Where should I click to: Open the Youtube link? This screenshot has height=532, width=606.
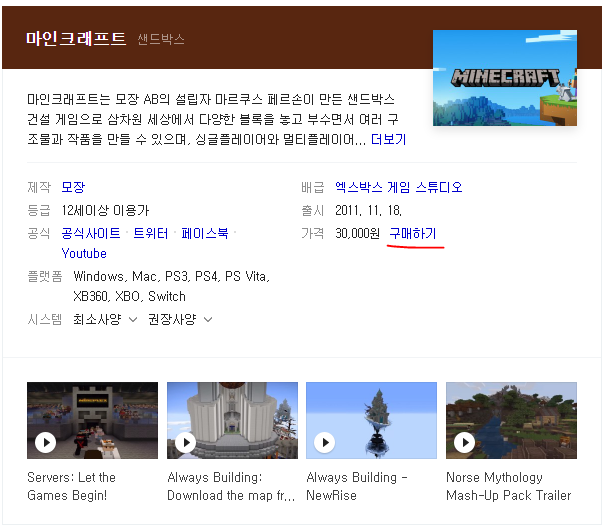click(x=84, y=253)
